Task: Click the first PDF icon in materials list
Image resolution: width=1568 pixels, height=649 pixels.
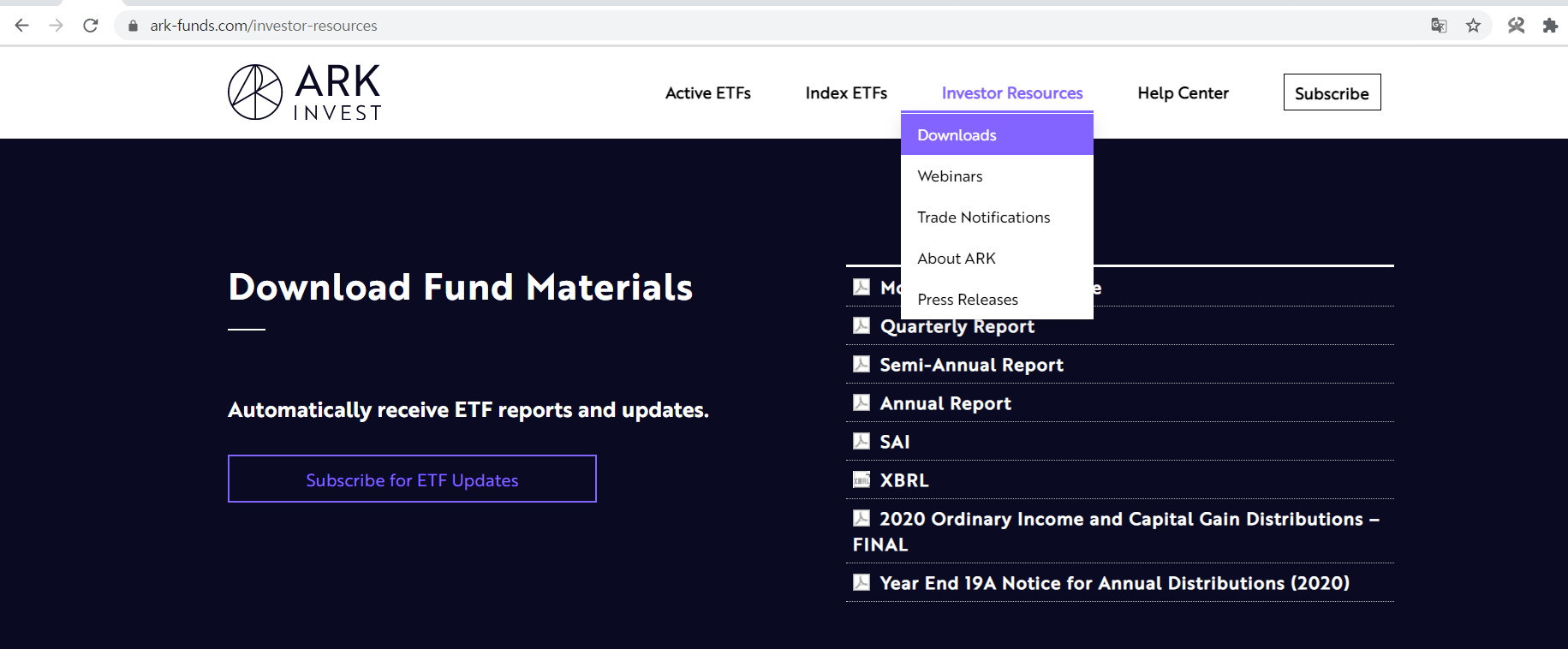Action: coord(862,287)
